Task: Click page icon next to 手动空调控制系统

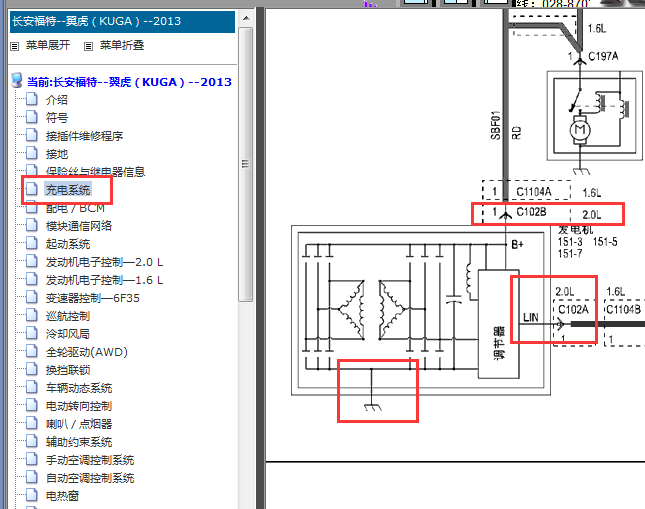Action: click(32, 459)
